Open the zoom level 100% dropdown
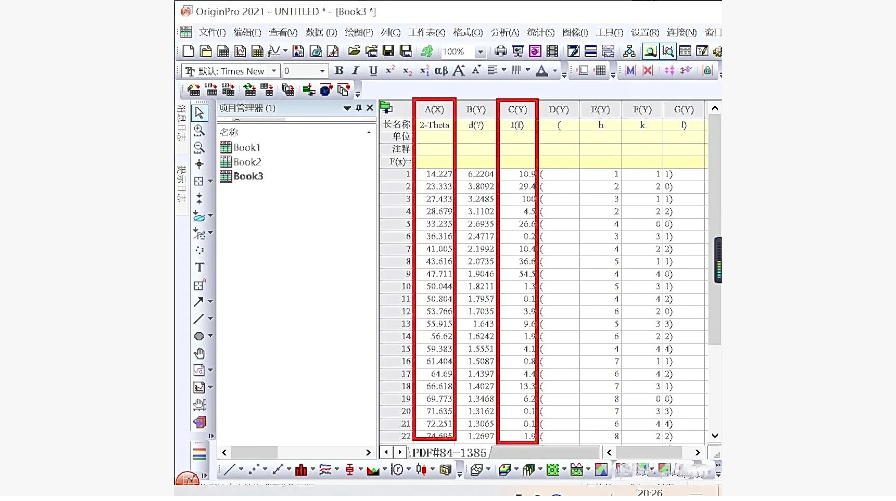The image size is (896, 501). click(480, 51)
